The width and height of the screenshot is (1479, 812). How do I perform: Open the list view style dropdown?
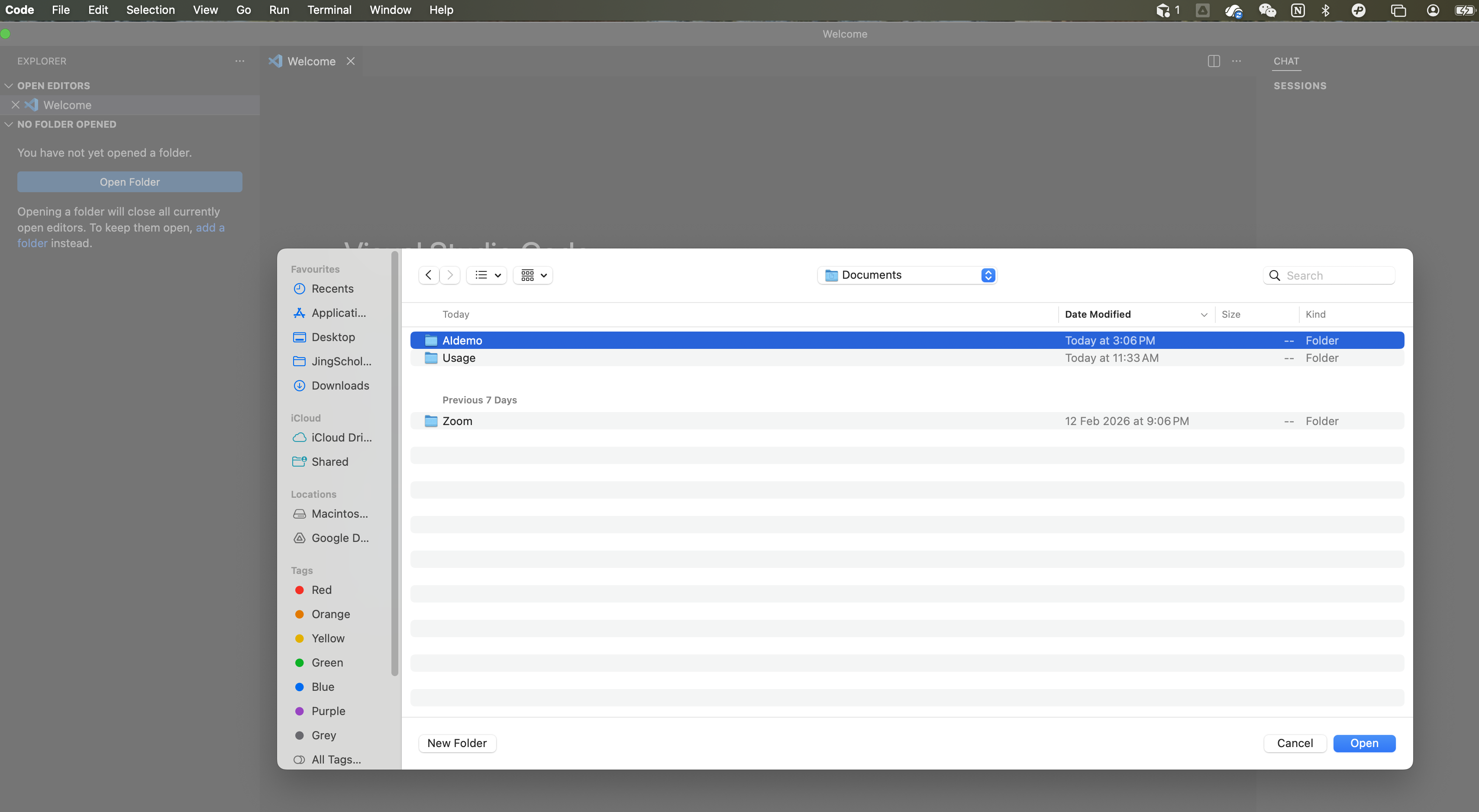click(x=486, y=275)
